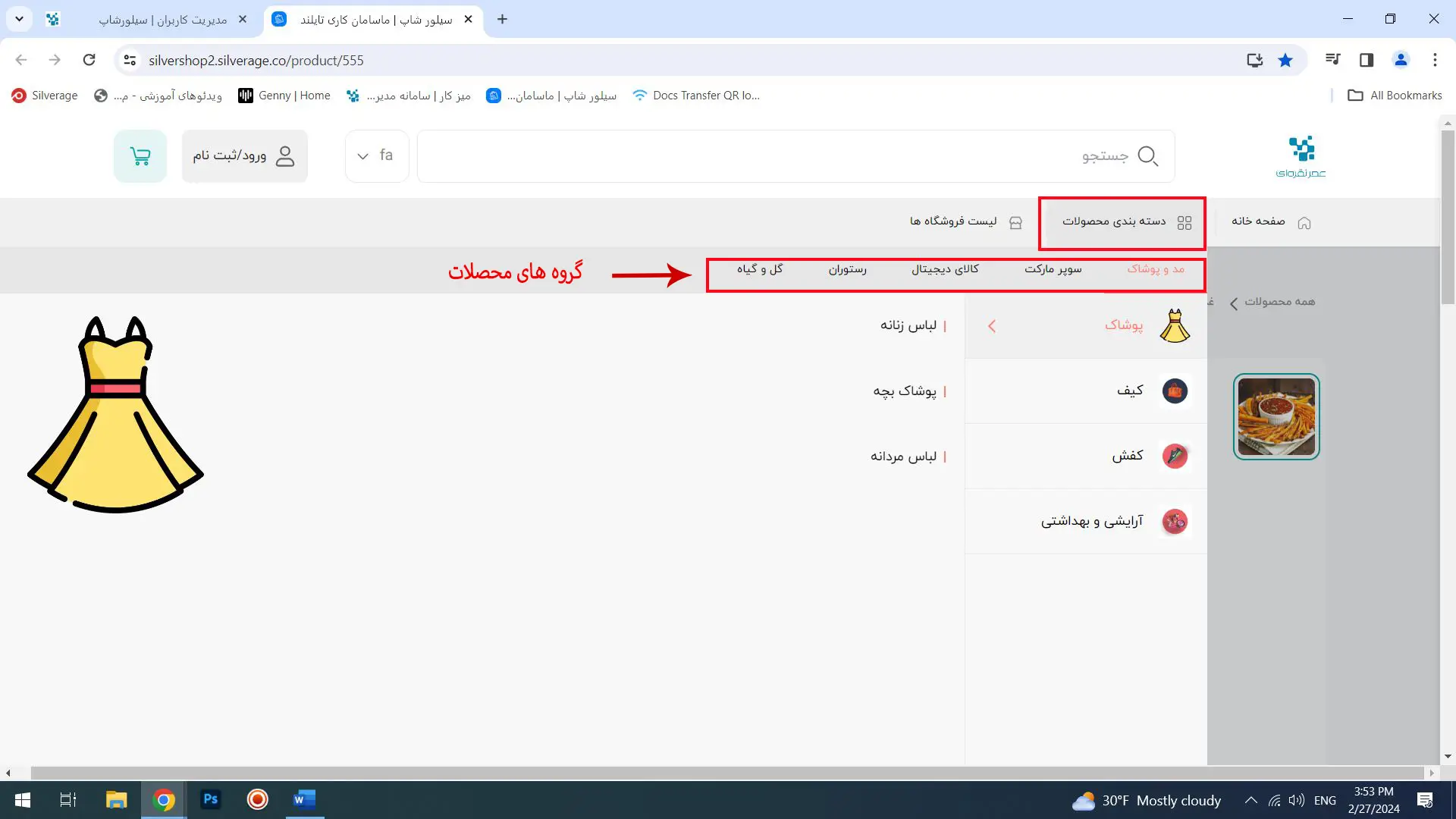This screenshot has width=1456, height=819.
Task: Click the yellow dress icon beside پوشاک
Action: pos(1175,326)
